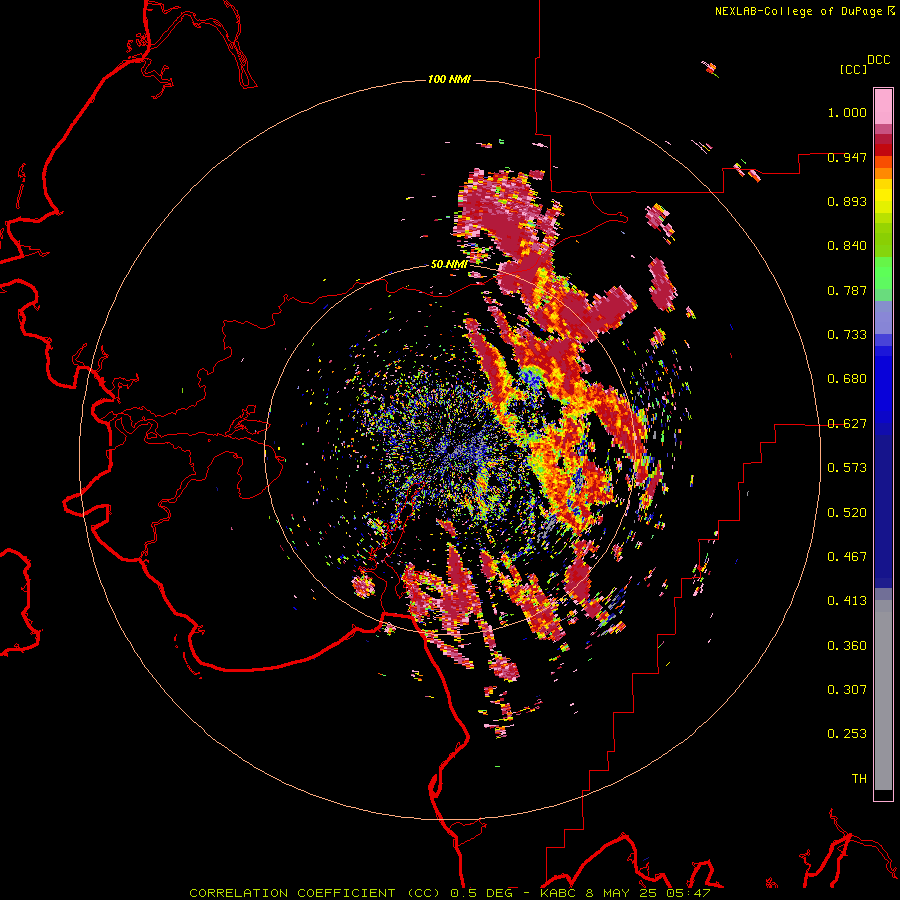Select the 0.787 scale value
900x900 pixels.
[847, 290]
